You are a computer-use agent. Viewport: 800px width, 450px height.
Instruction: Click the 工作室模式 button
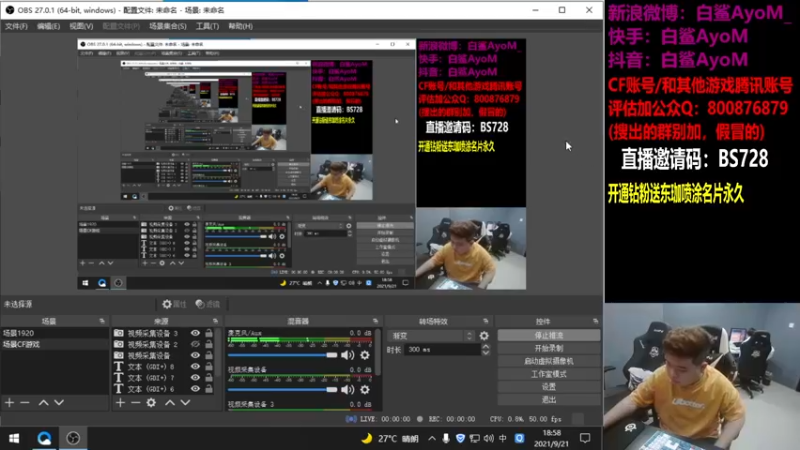click(548, 374)
